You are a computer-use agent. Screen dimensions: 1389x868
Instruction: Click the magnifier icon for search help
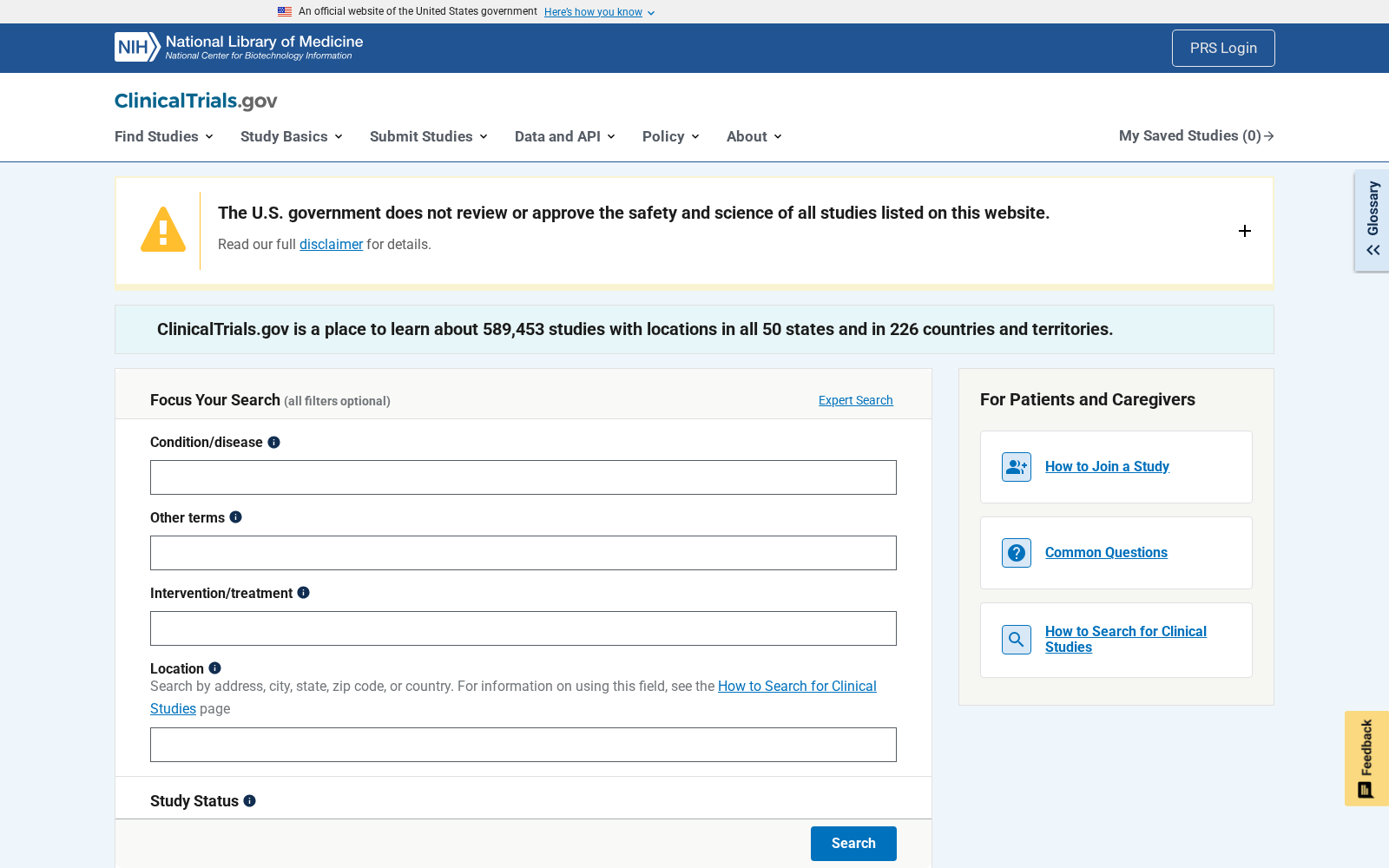(1017, 640)
